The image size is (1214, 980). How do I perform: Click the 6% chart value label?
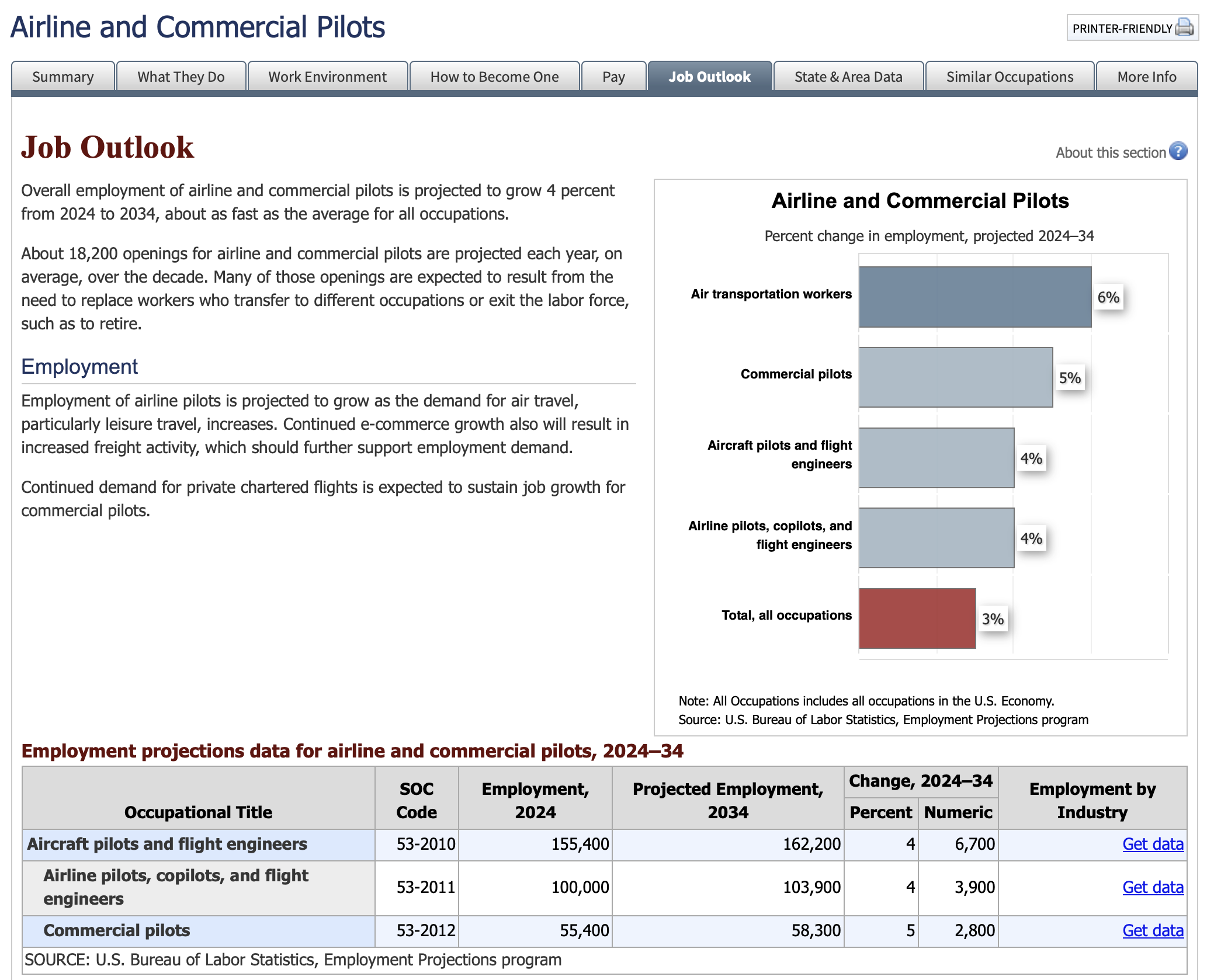click(1108, 297)
